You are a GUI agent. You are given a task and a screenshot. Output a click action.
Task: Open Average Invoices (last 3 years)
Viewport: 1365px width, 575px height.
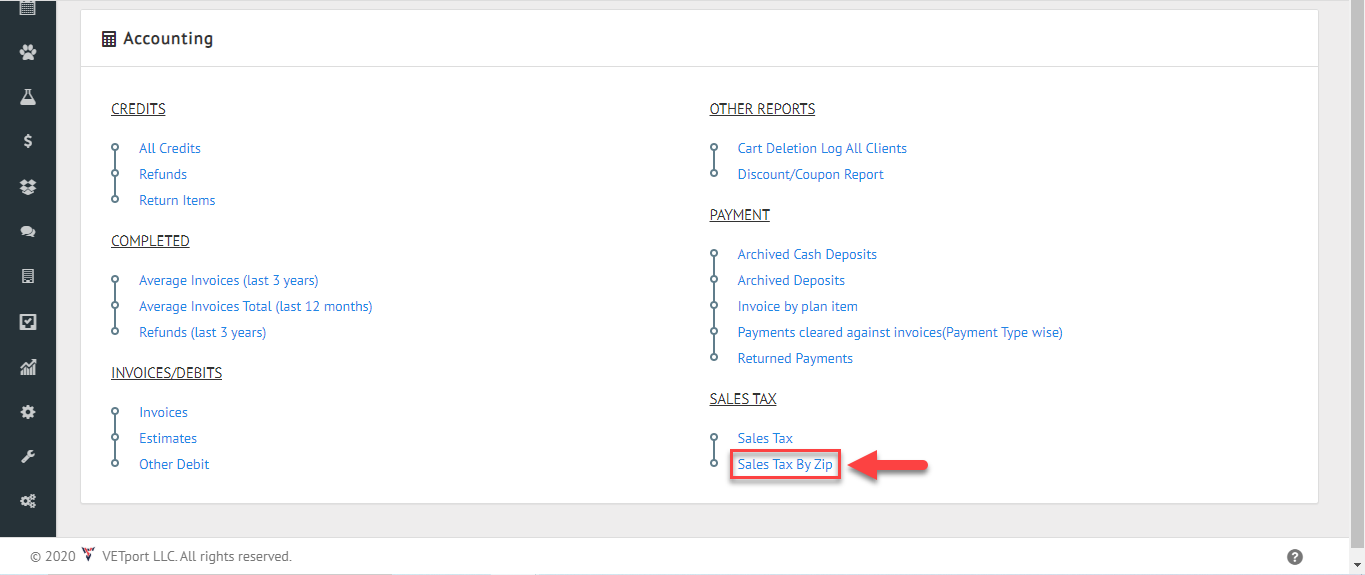tap(229, 280)
